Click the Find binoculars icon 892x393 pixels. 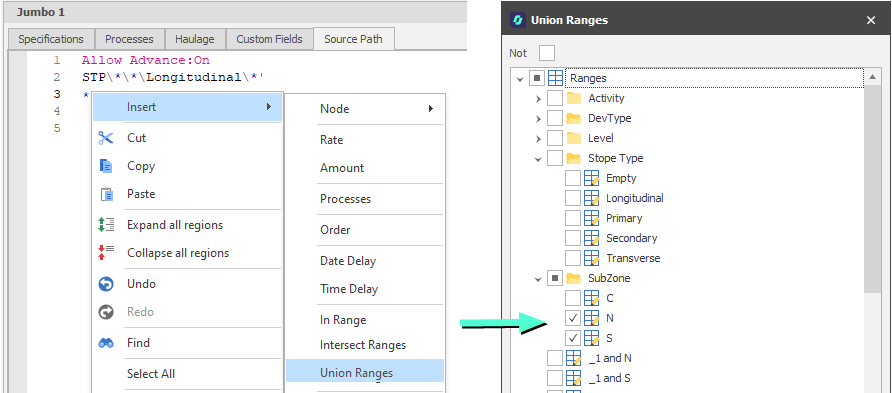(x=106, y=343)
